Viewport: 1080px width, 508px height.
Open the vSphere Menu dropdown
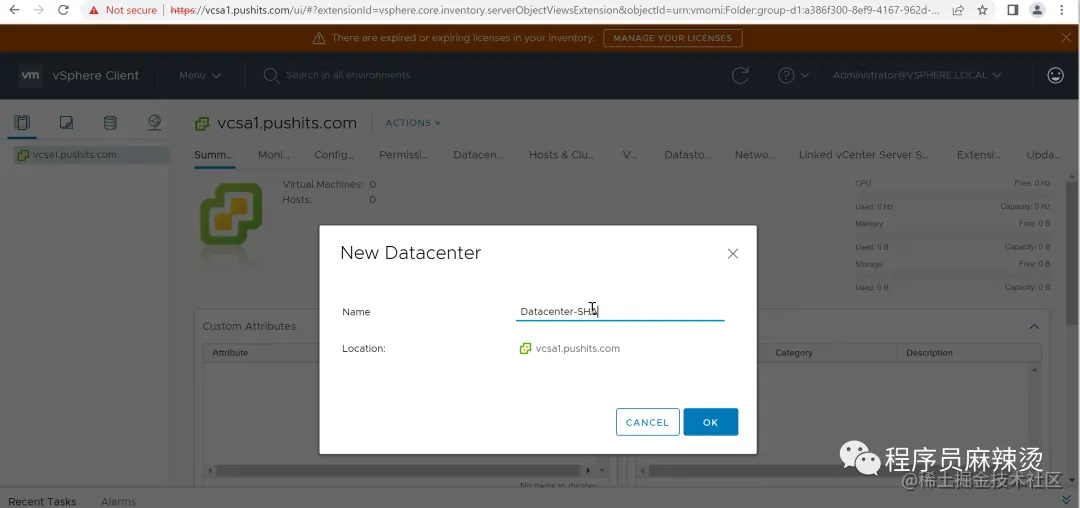(x=200, y=76)
